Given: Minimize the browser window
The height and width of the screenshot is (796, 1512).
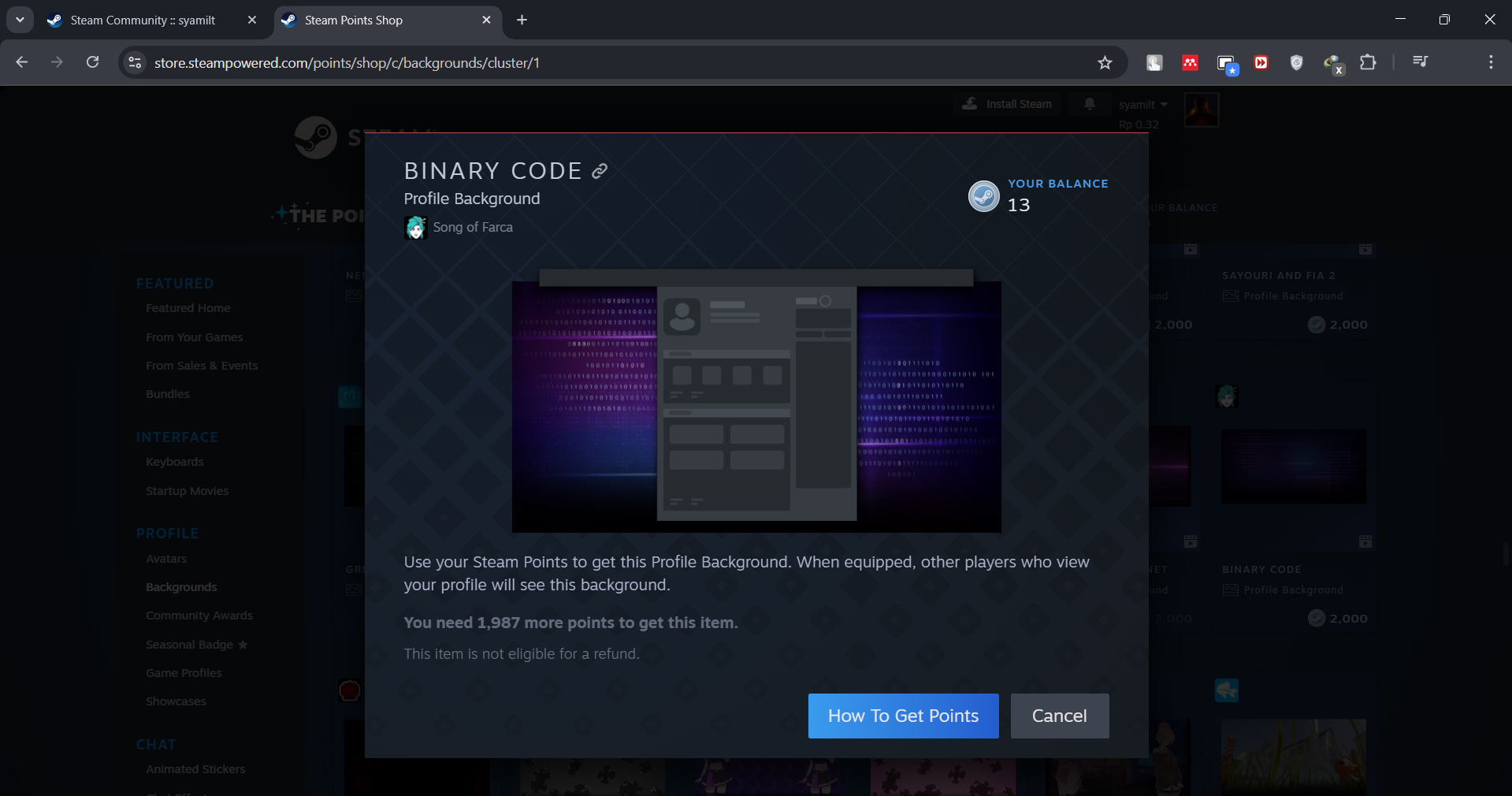Looking at the screenshot, I should point(1400,20).
